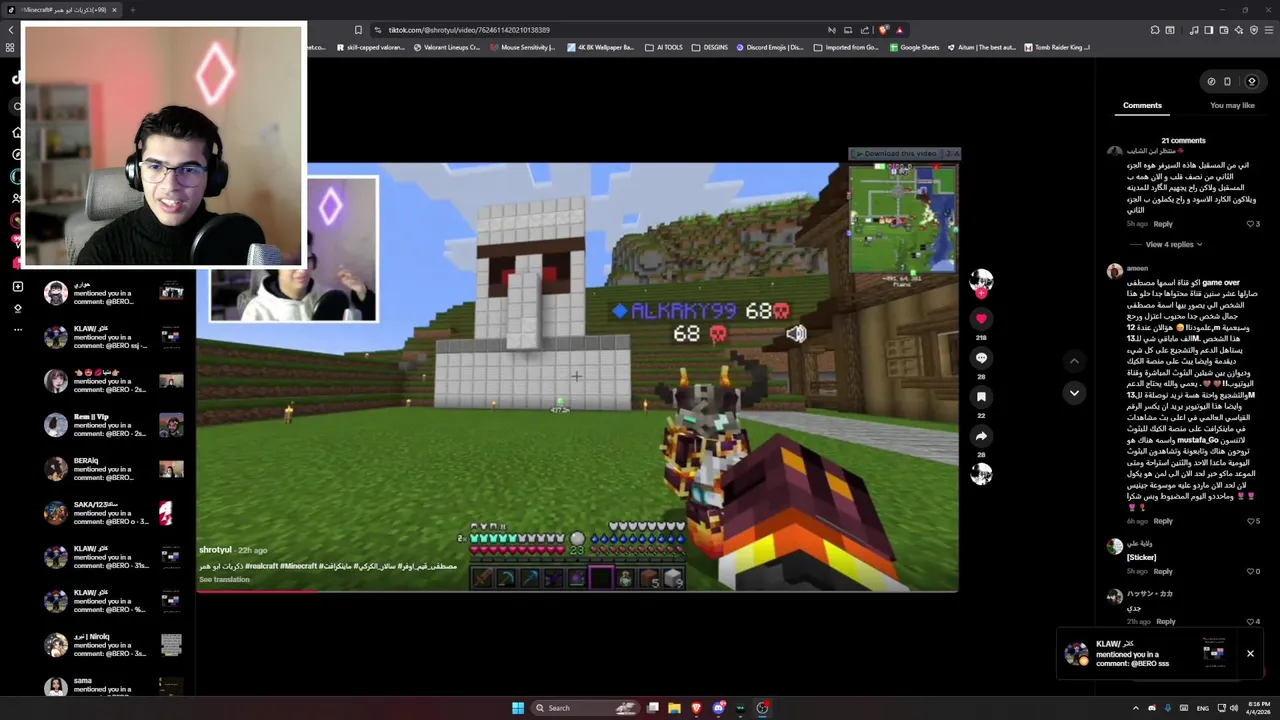
Task: Expand View 4 replies under the first comment
Action: click(1174, 244)
